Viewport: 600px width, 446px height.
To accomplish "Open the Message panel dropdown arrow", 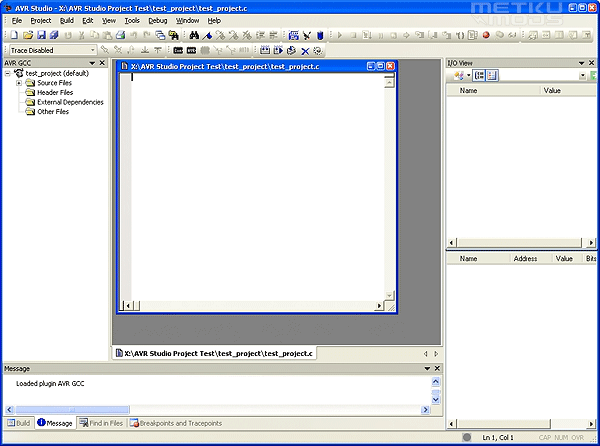I will coord(427,368).
